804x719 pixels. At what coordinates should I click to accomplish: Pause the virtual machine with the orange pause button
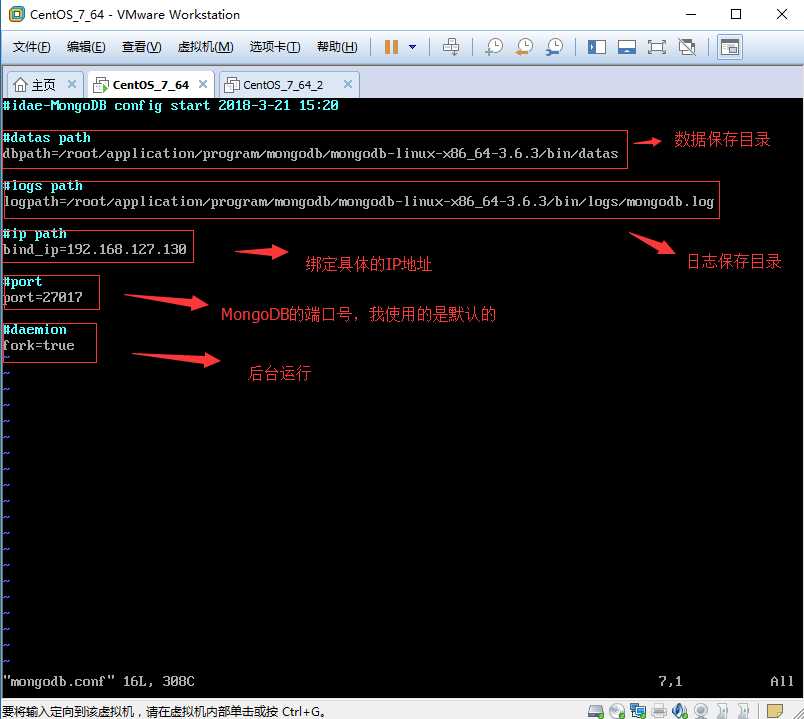coord(391,47)
